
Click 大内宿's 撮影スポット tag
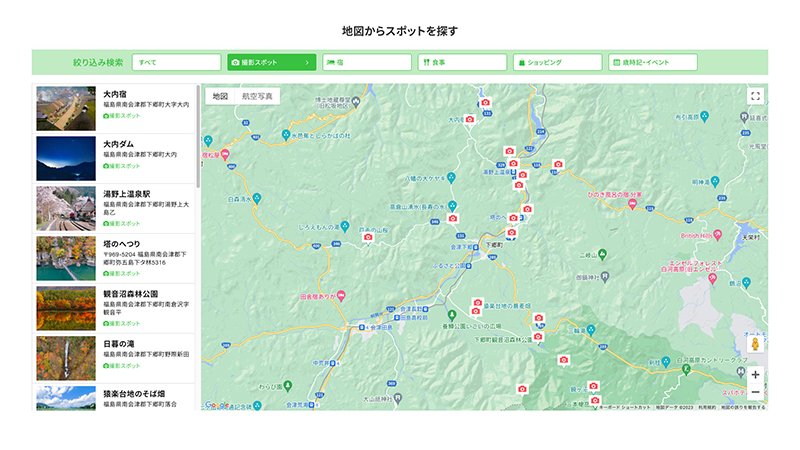coord(121,116)
